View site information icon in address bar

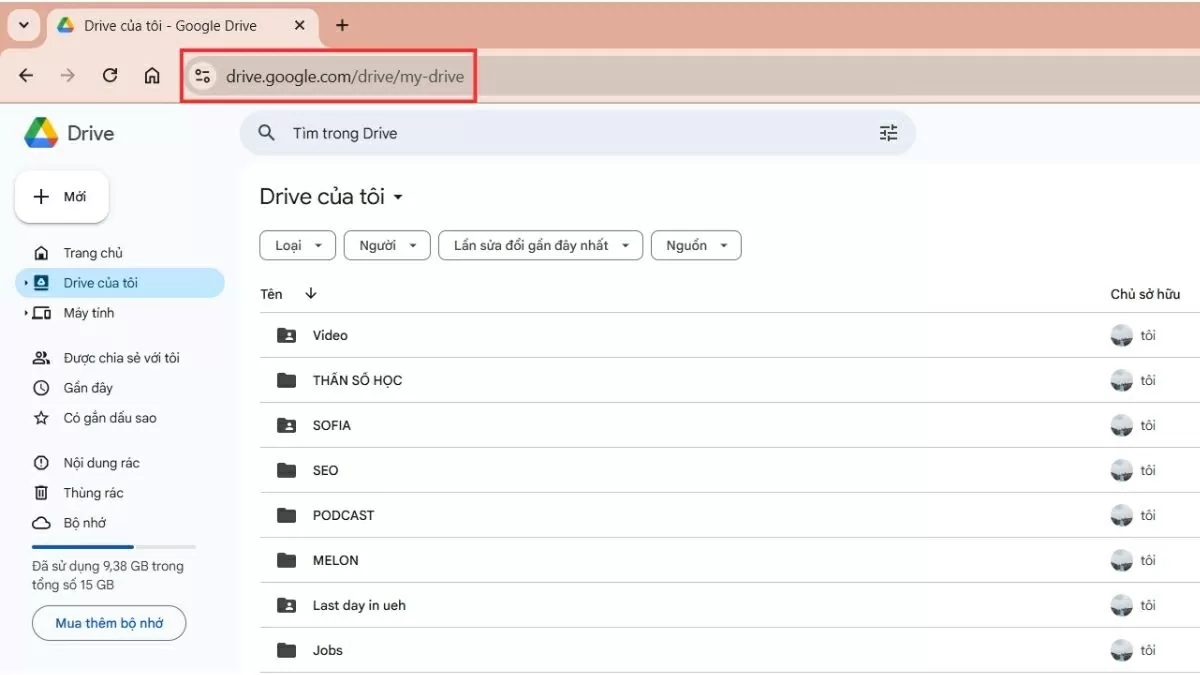pyautogui.click(x=203, y=76)
